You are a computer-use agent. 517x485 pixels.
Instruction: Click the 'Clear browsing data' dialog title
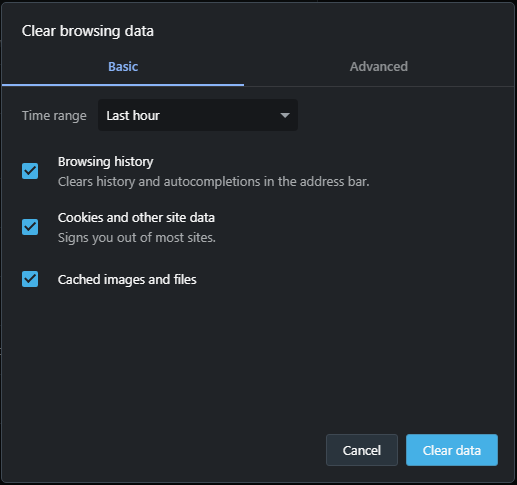pyautogui.click(x=88, y=31)
